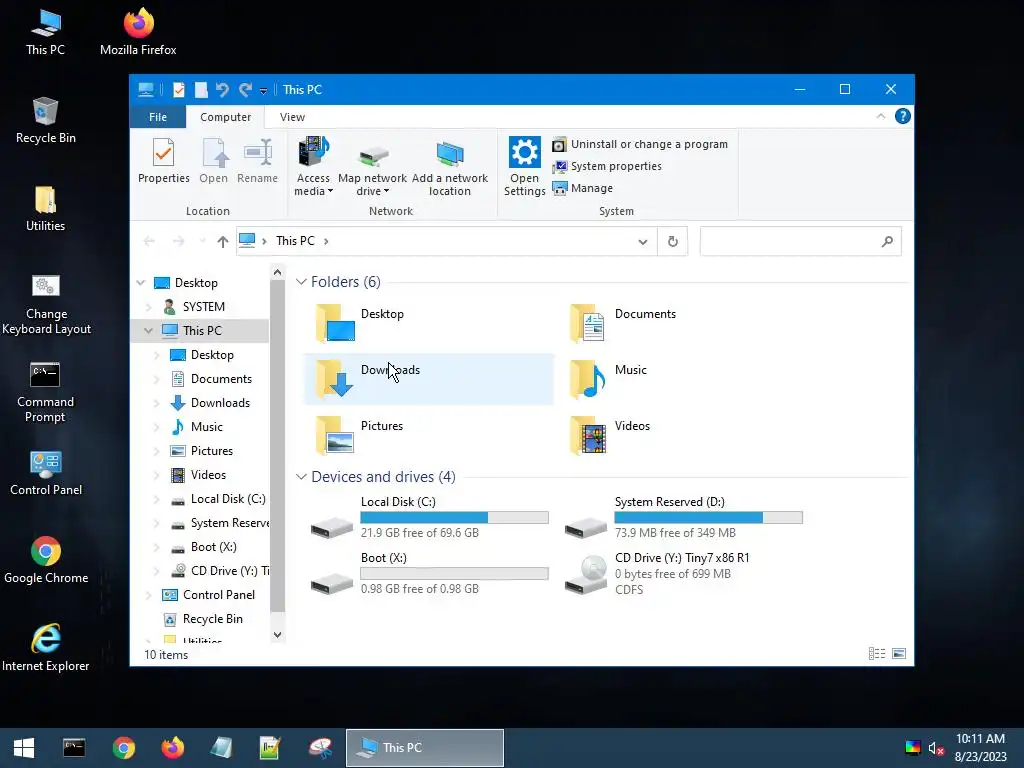Click quick access New folder icon
The height and width of the screenshot is (768, 1024).
click(x=201, y=90)
